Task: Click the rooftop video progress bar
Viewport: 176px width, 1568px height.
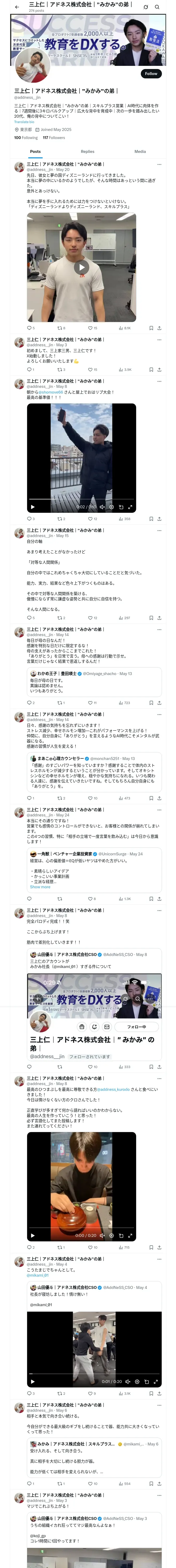Action: 81,499
